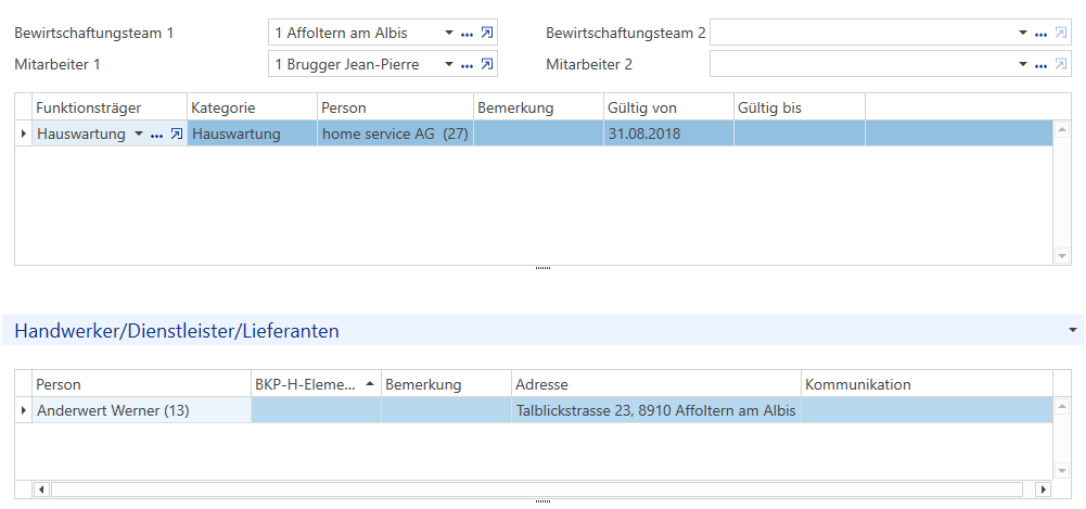This screenshot has height=509, width=1086.
Task: Collapse Handwerker/Dienstleister/Lieferanten section arrow
Action: pos(1073,330)
